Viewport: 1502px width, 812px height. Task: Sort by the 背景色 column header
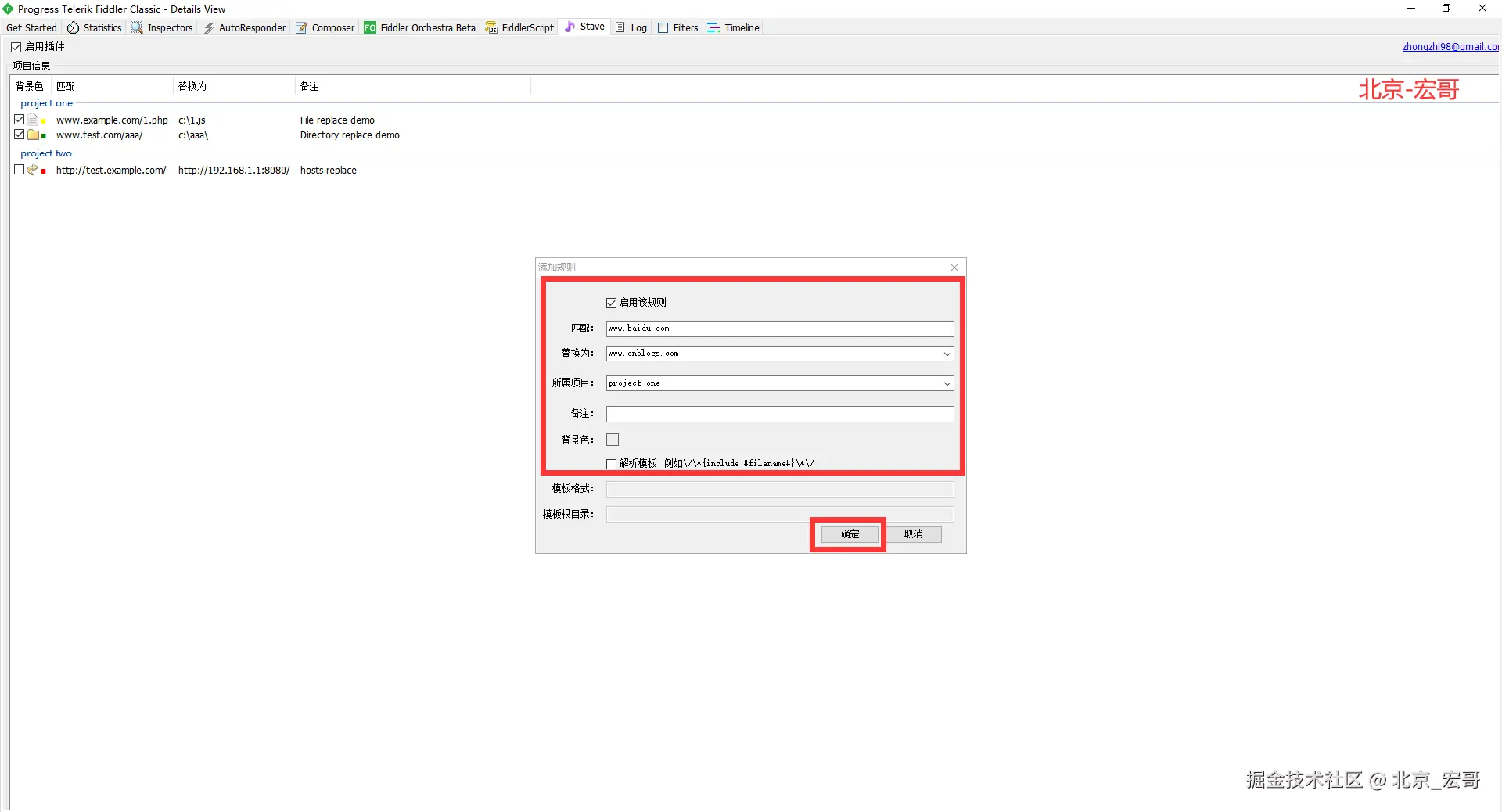pyautogui.click(x=30, y=86)
